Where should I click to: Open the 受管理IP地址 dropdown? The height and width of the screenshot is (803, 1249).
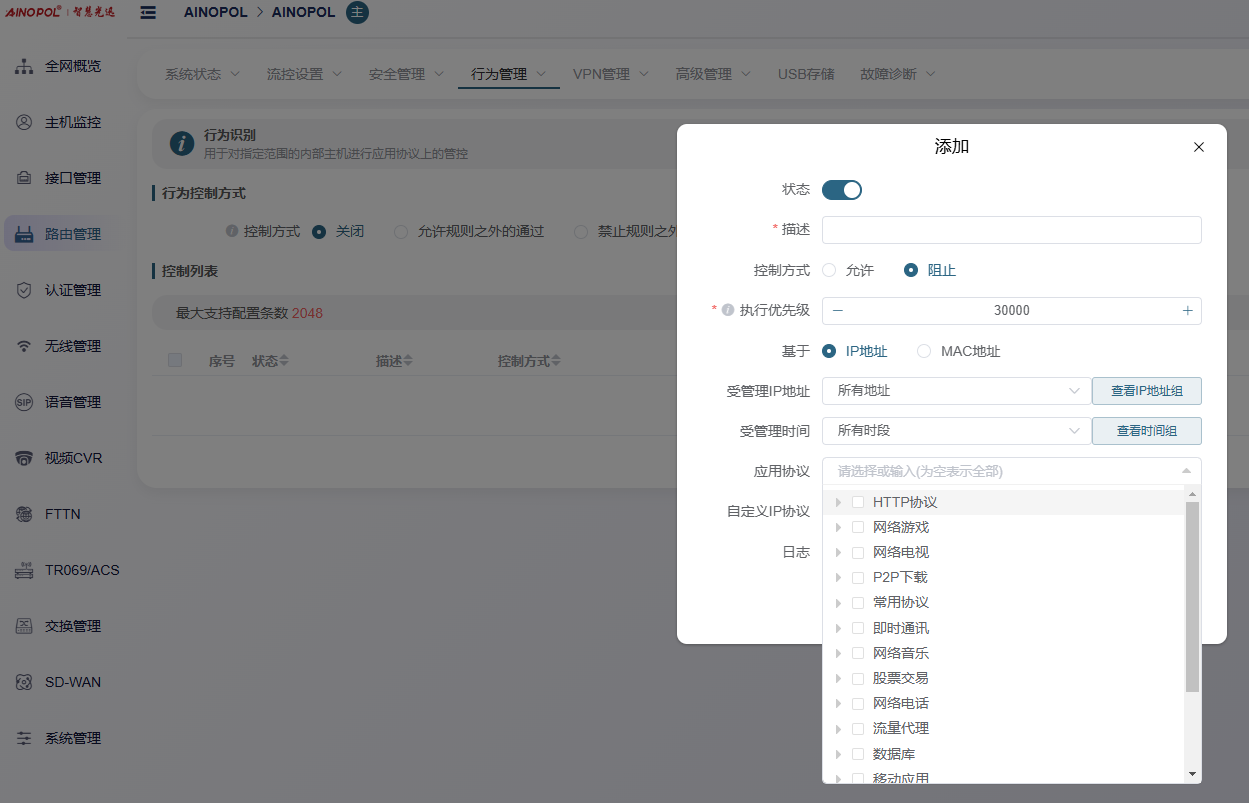(955, 391)
